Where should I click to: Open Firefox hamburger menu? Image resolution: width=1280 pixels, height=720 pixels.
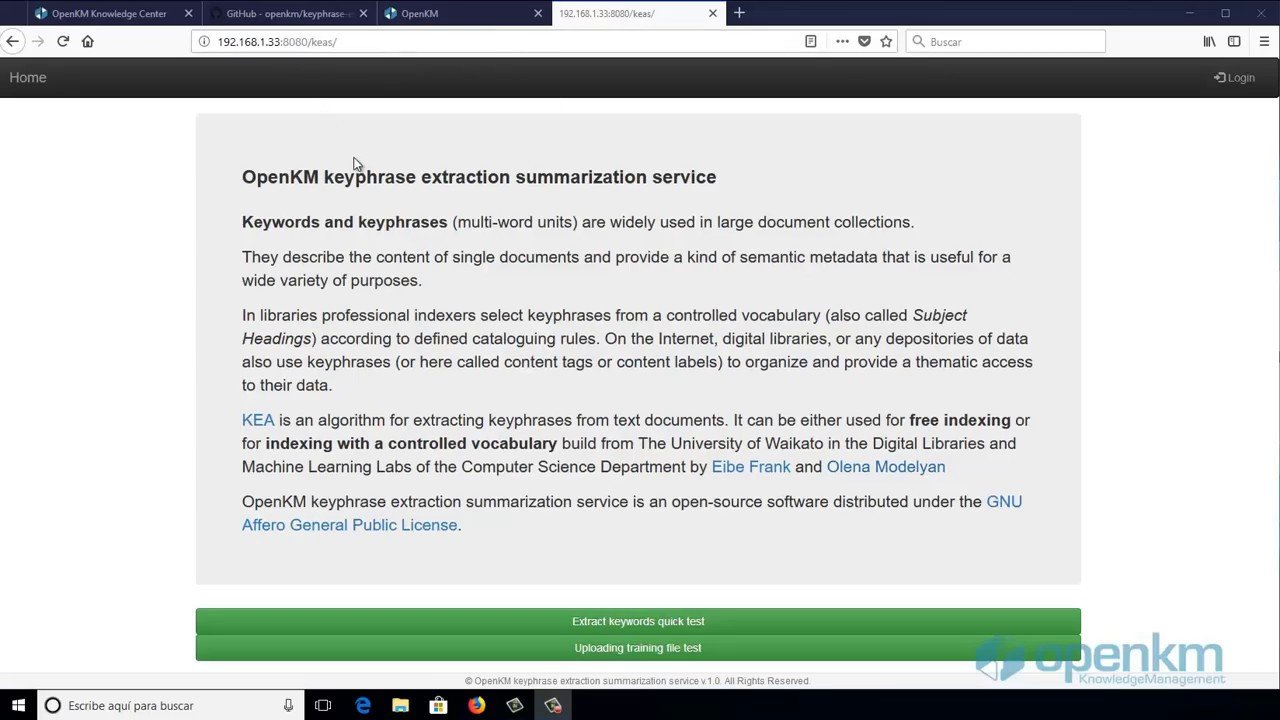pyautogui.click(x=1264, y=41)
